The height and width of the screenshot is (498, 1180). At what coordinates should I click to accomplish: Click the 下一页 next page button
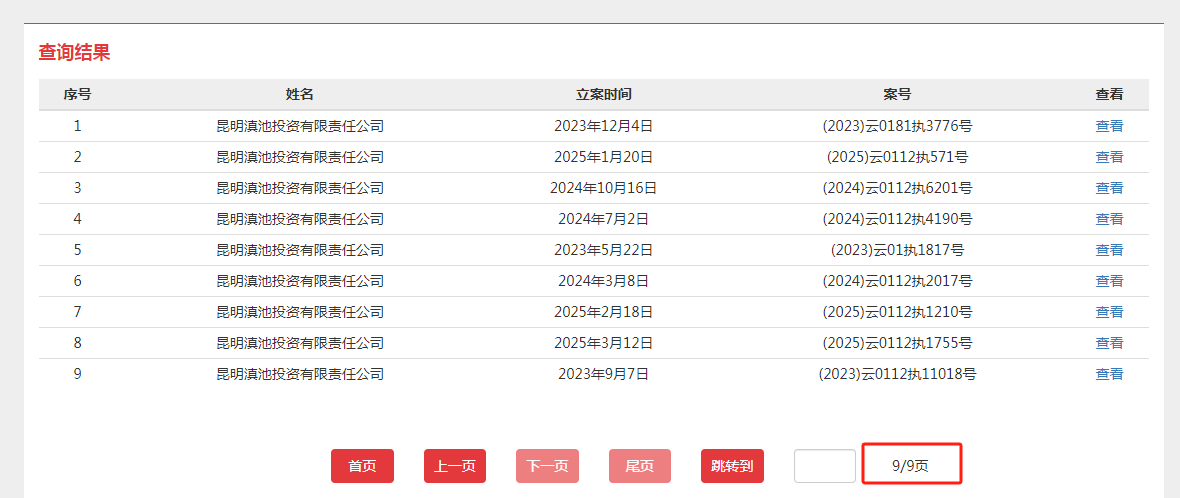point(547,466)
